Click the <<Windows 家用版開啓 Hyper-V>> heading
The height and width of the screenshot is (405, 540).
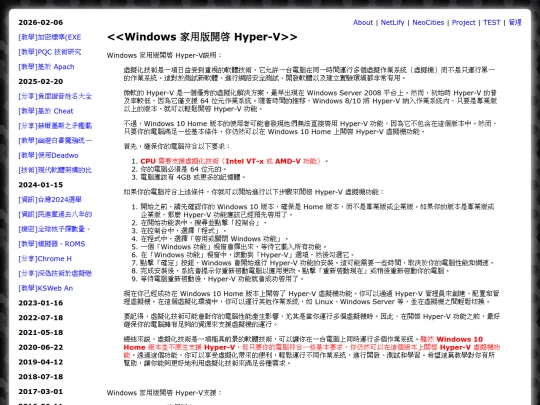click(x=202, y=37)
